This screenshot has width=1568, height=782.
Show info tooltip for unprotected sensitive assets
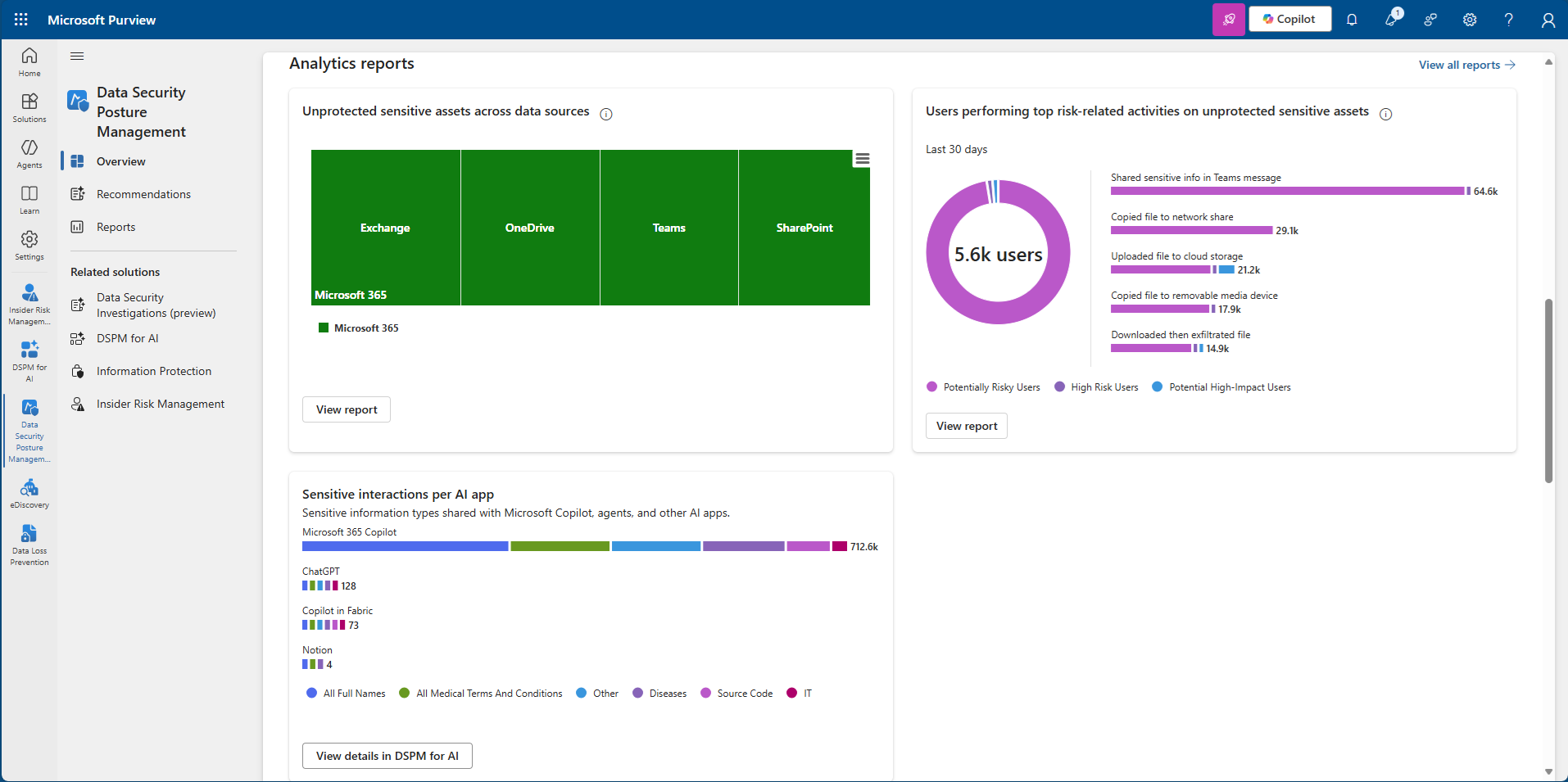tap(606, 114)
